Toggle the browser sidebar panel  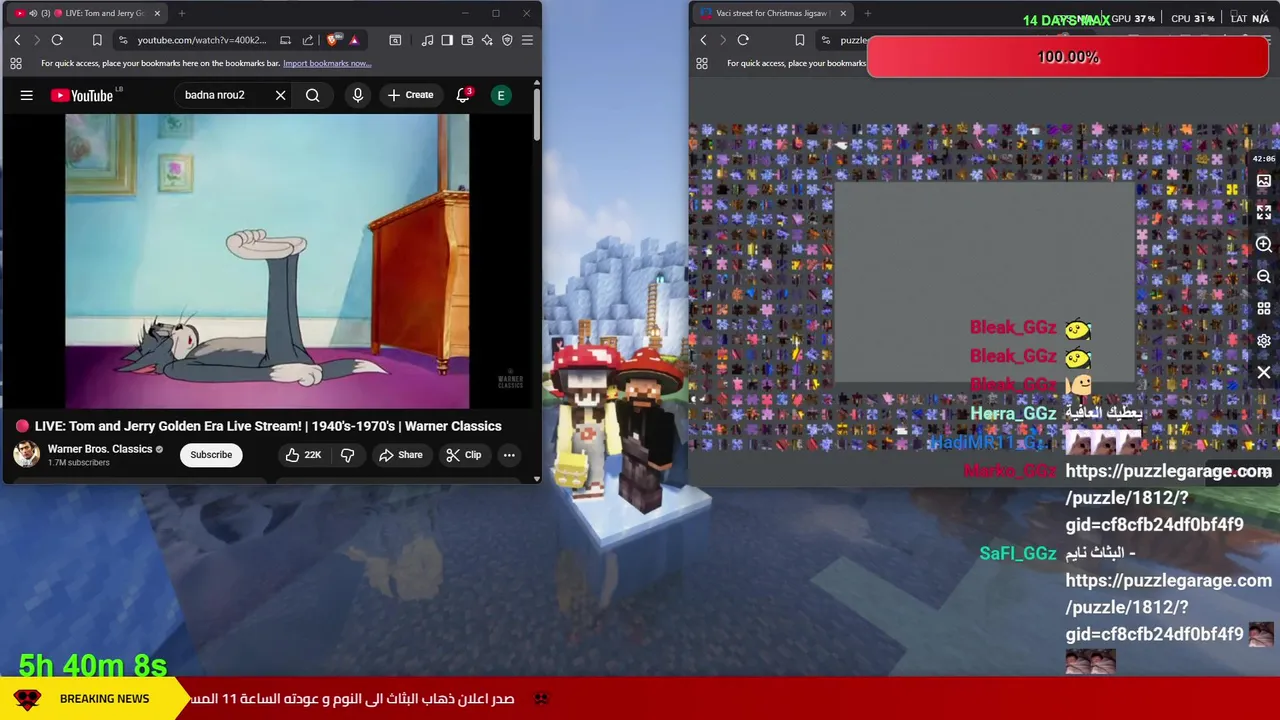447,40
